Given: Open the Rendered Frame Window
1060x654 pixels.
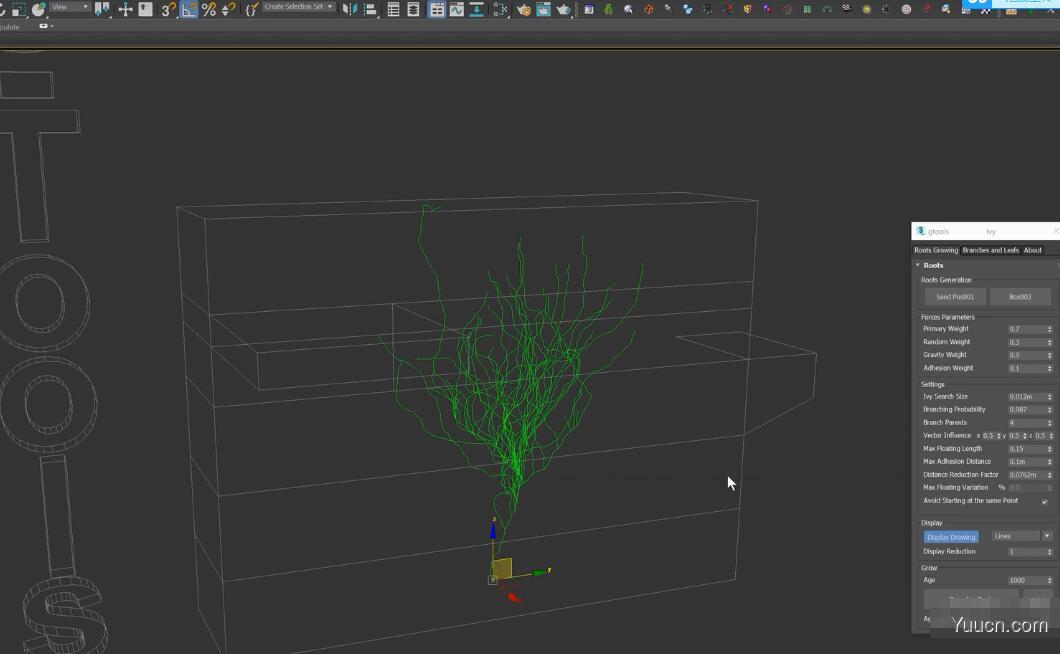Looking at the screenshot, I should pos(543,9).
